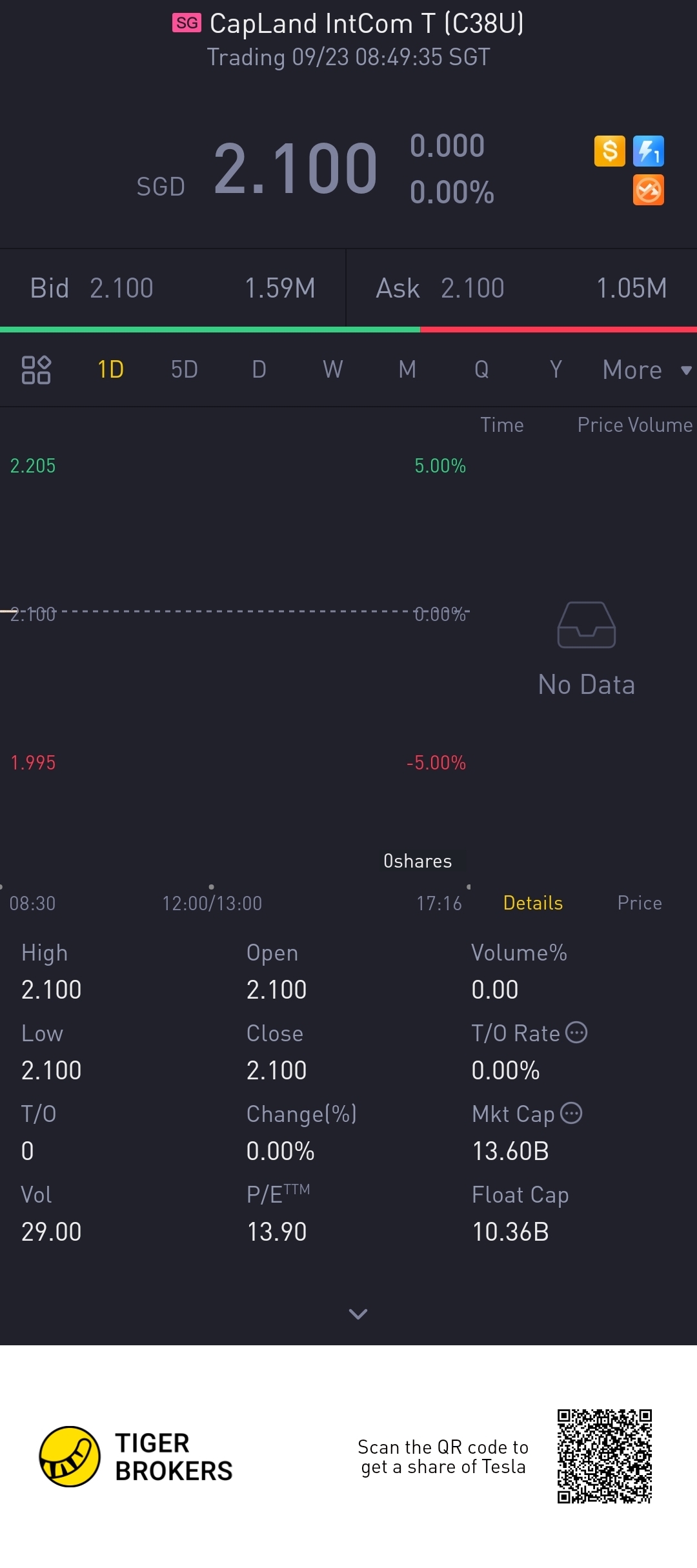Tap the Tiger Brokers logo
The height and width of the screenshot is (1568, 697).
pos(70,1456)
